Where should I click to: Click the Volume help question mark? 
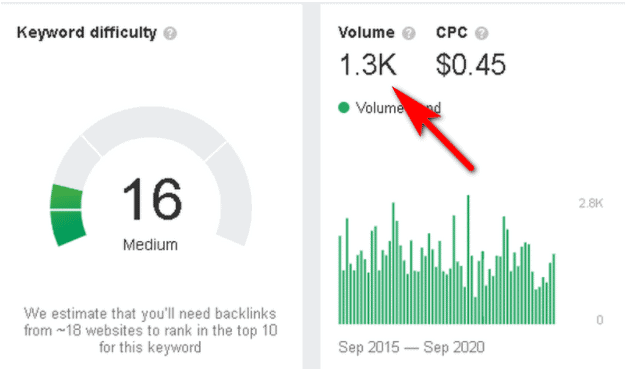coord(408,34)
